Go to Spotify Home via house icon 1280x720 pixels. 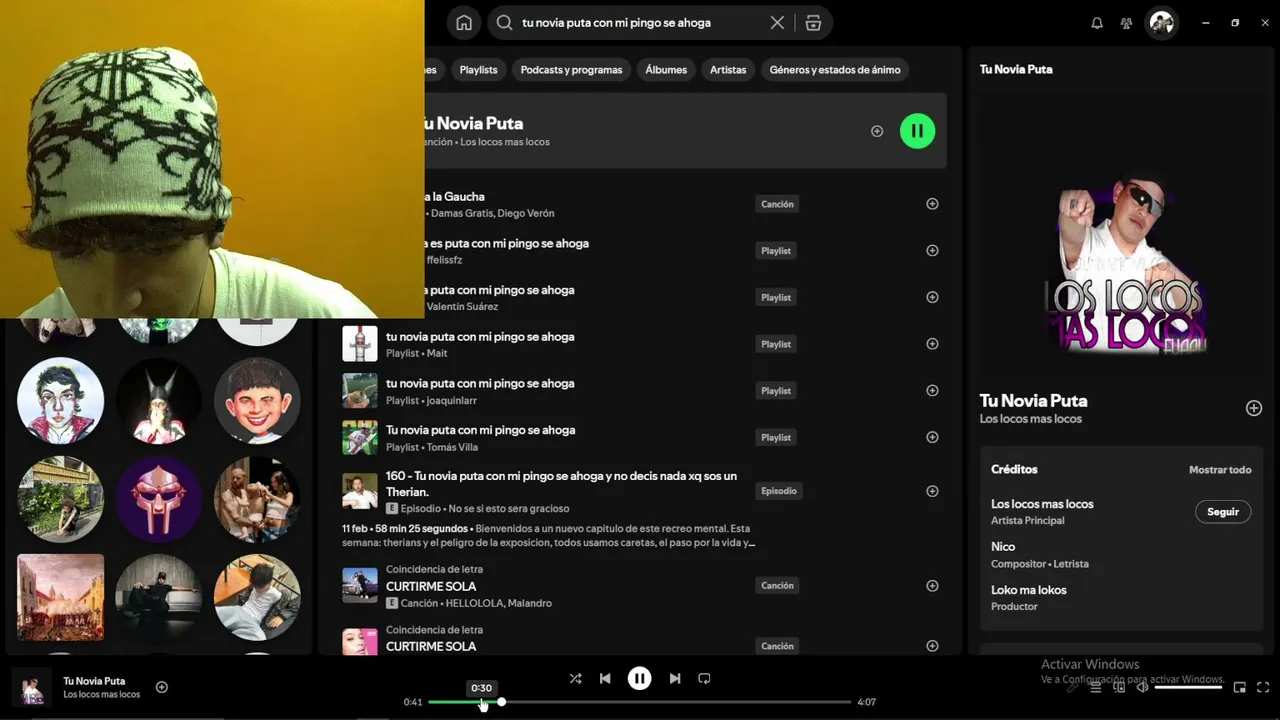(464, 23)
